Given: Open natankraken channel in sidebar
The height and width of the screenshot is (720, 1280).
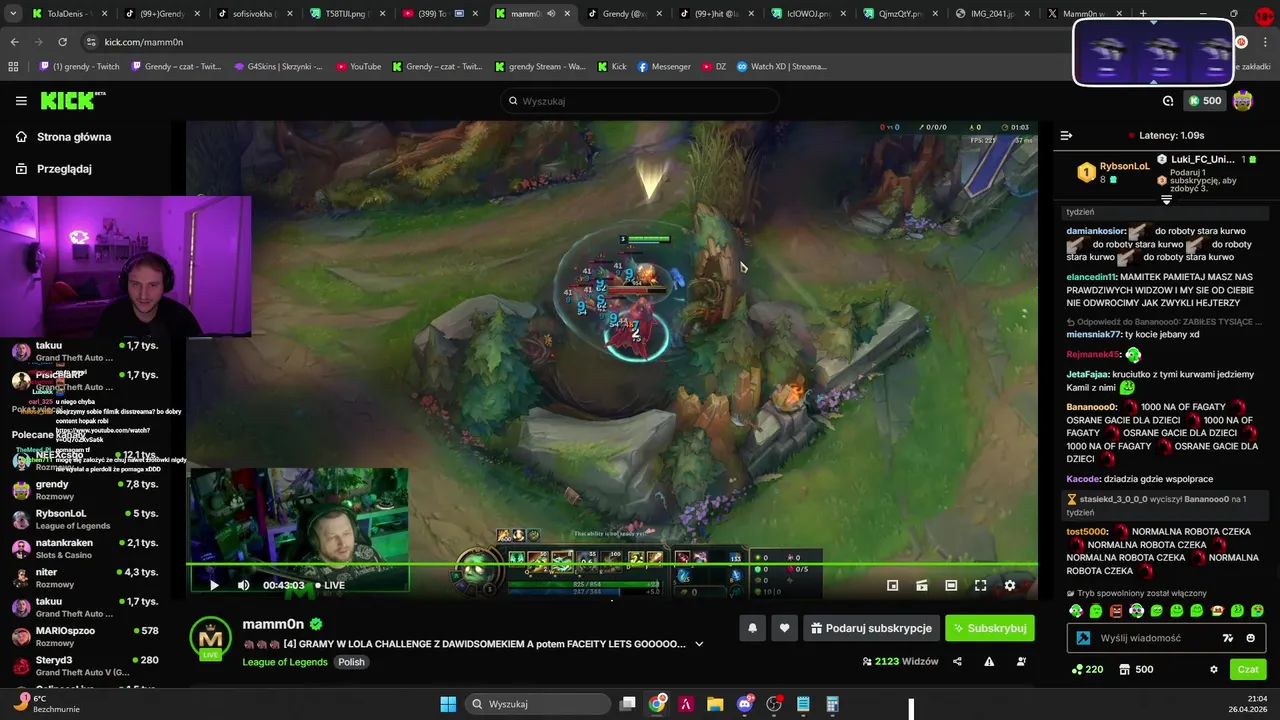Looking at the screenshot, I should pyautogui.click(x=85, y=548).
